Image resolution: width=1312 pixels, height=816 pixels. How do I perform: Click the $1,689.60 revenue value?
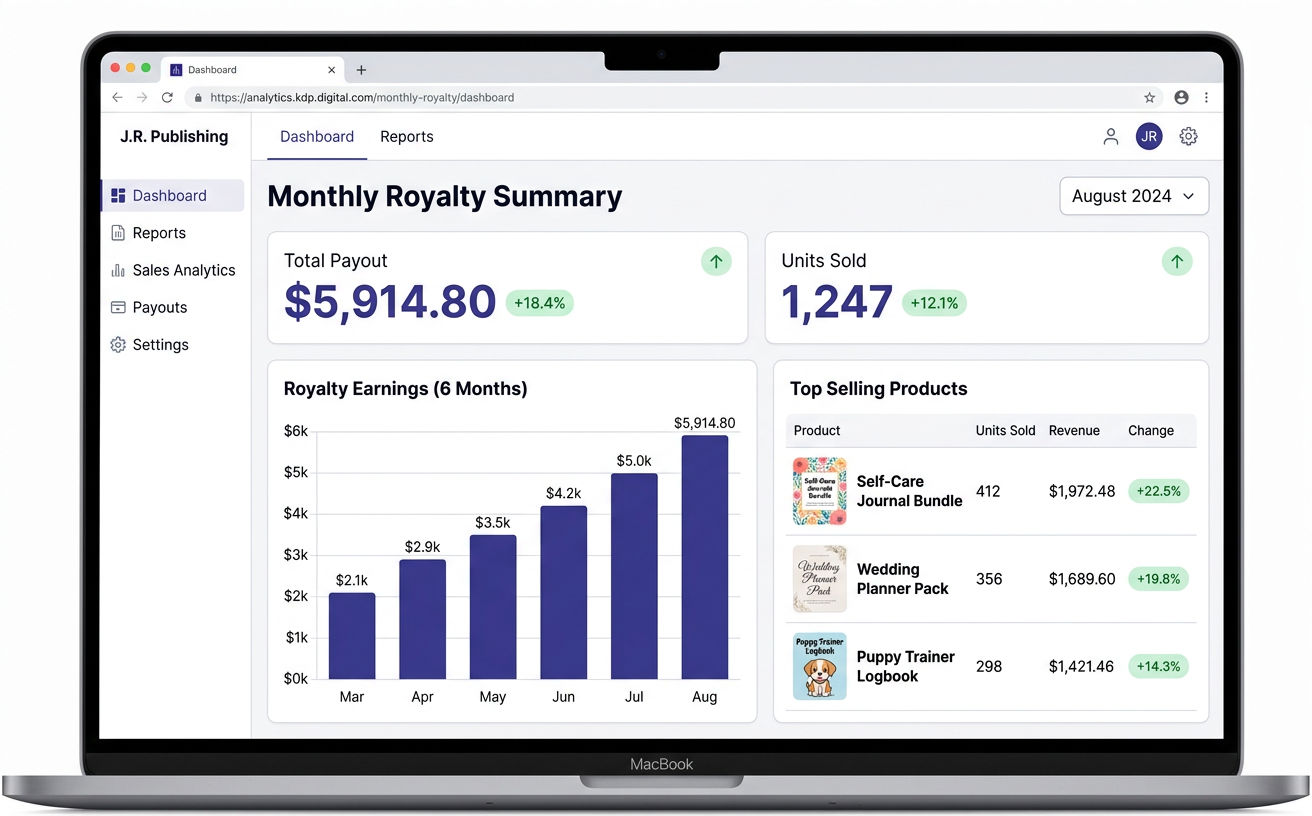coord(1082,579)
